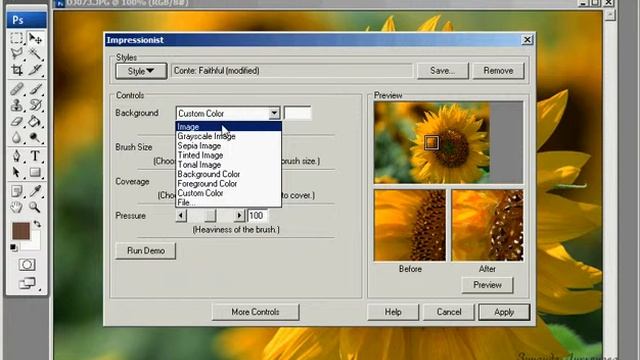The height and width of the screenshot is (360, 640).
Task: Select the Brush tool
Action: tap(36, 89)
